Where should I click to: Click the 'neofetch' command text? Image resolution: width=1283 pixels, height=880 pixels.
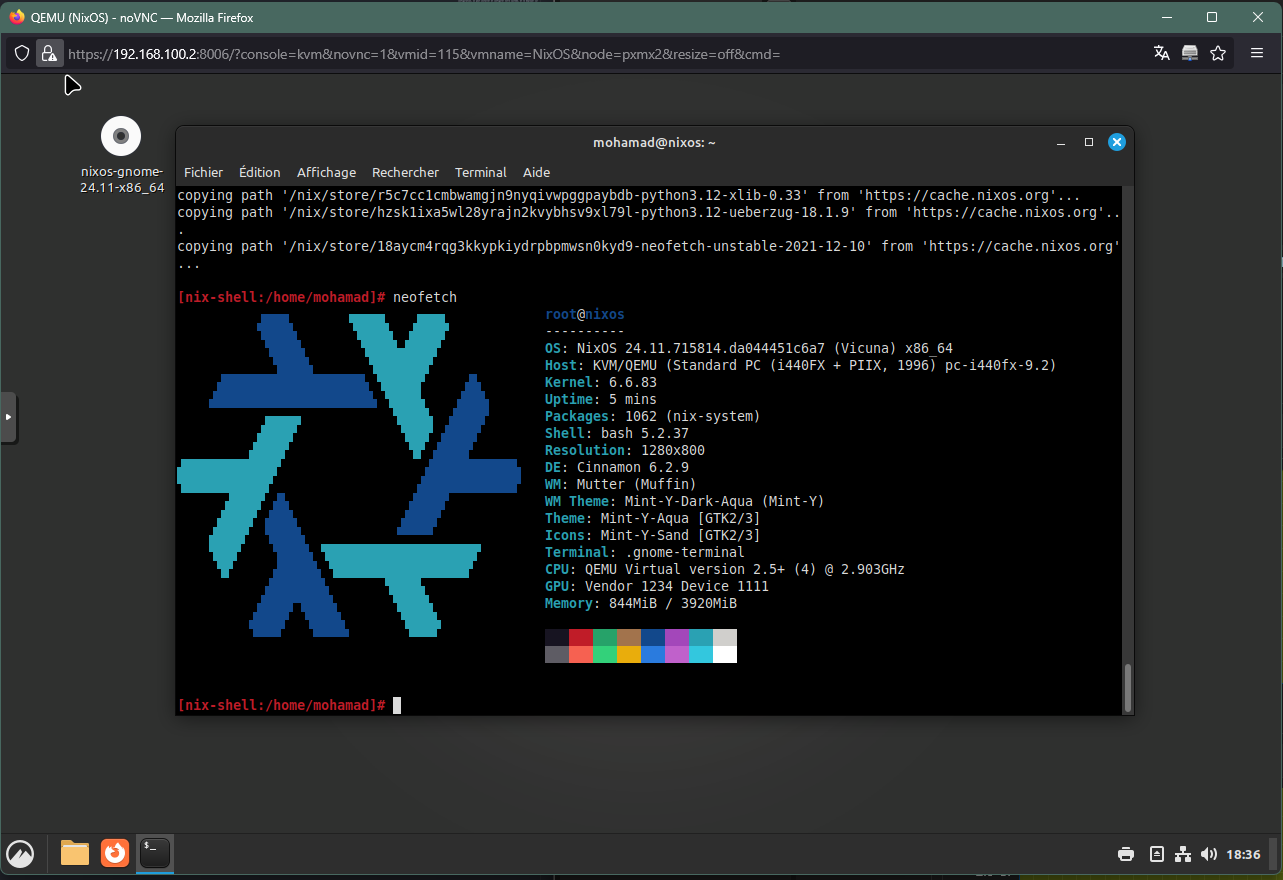click(425, 297)
